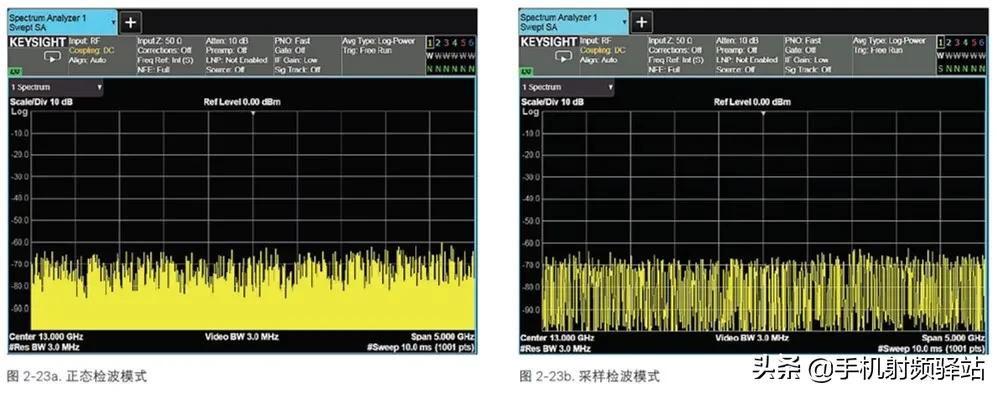Click 'Input Z: 50 Ω' in the Fig 2-23a analyzer

159,41
